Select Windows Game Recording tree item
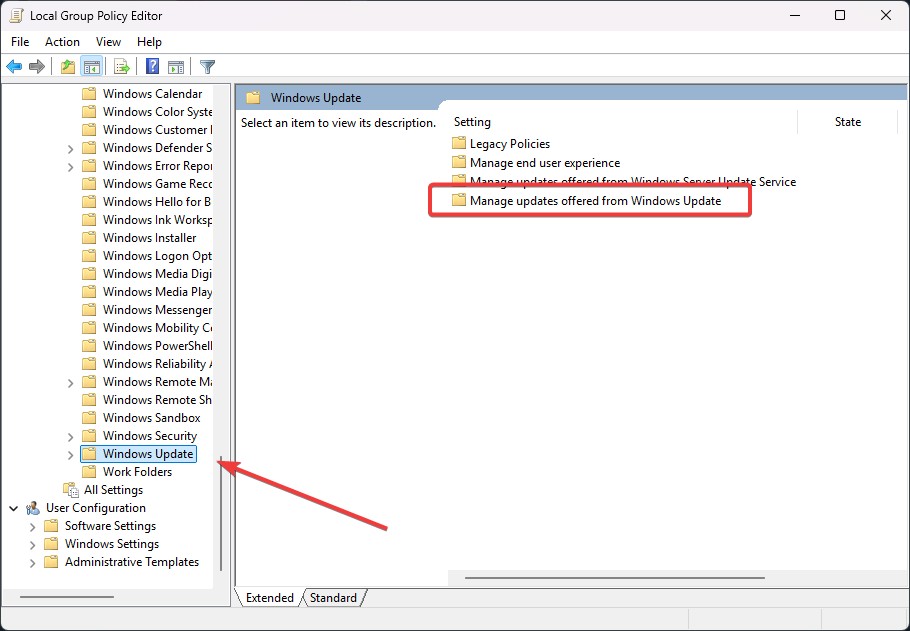 pos(157,183)
